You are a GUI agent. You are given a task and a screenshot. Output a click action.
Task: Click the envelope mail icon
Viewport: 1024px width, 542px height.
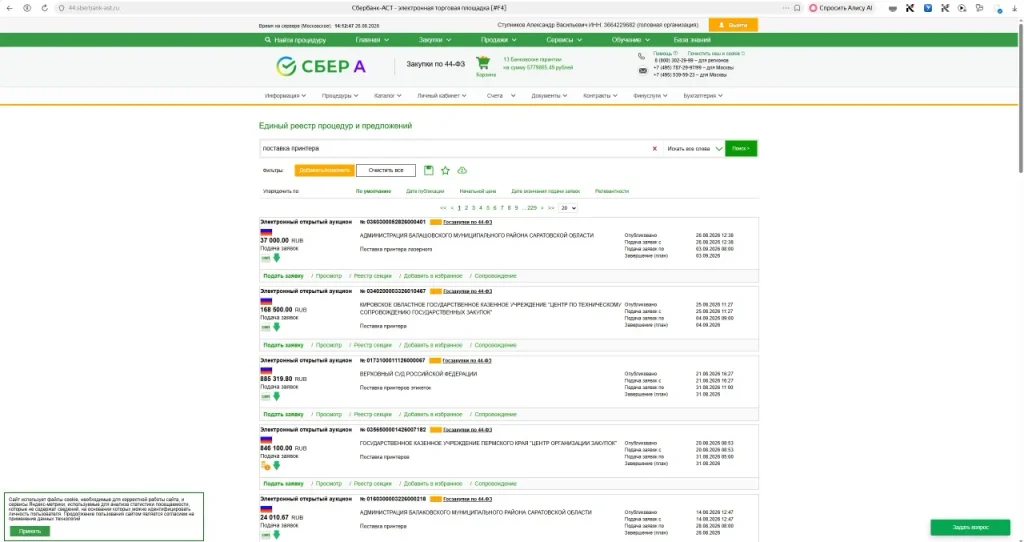point(643,71)
